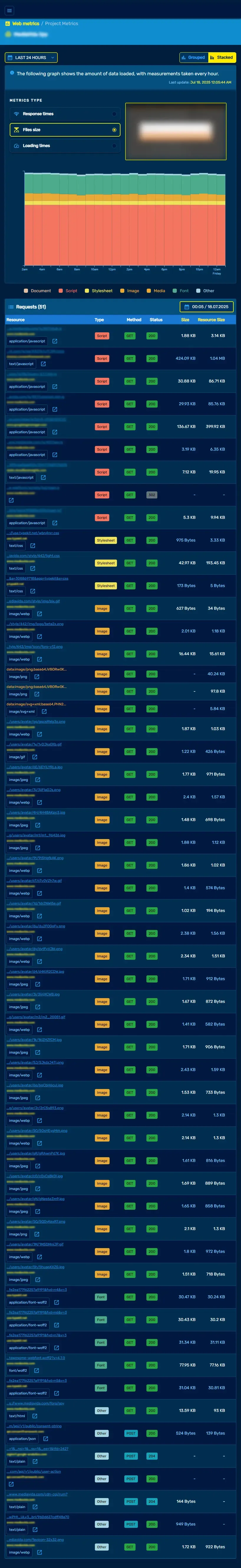The height and width of the screenshot is (1568, 241).
Task: Toggle the Script series in the legend
Action: (68, 291)
